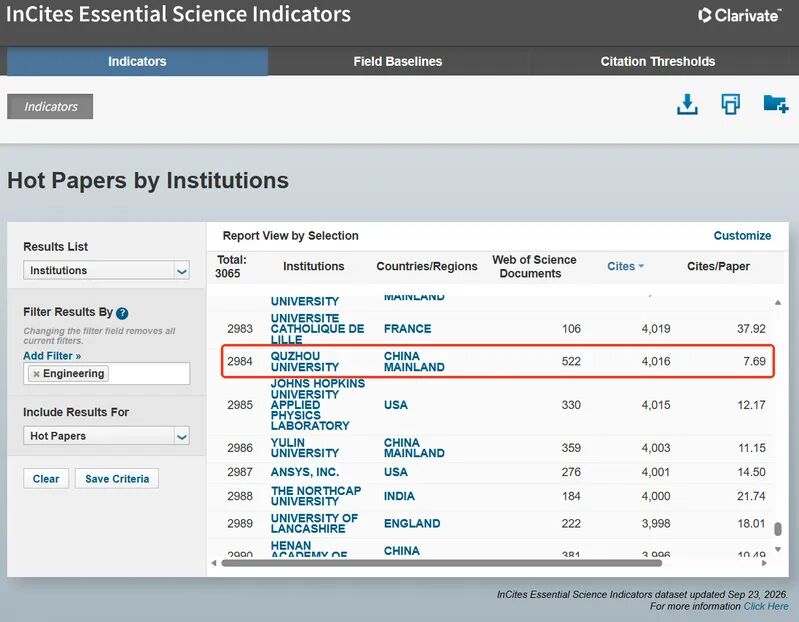Open The Northcap University link
Screen dimensions: 799x622
[316, 496]
